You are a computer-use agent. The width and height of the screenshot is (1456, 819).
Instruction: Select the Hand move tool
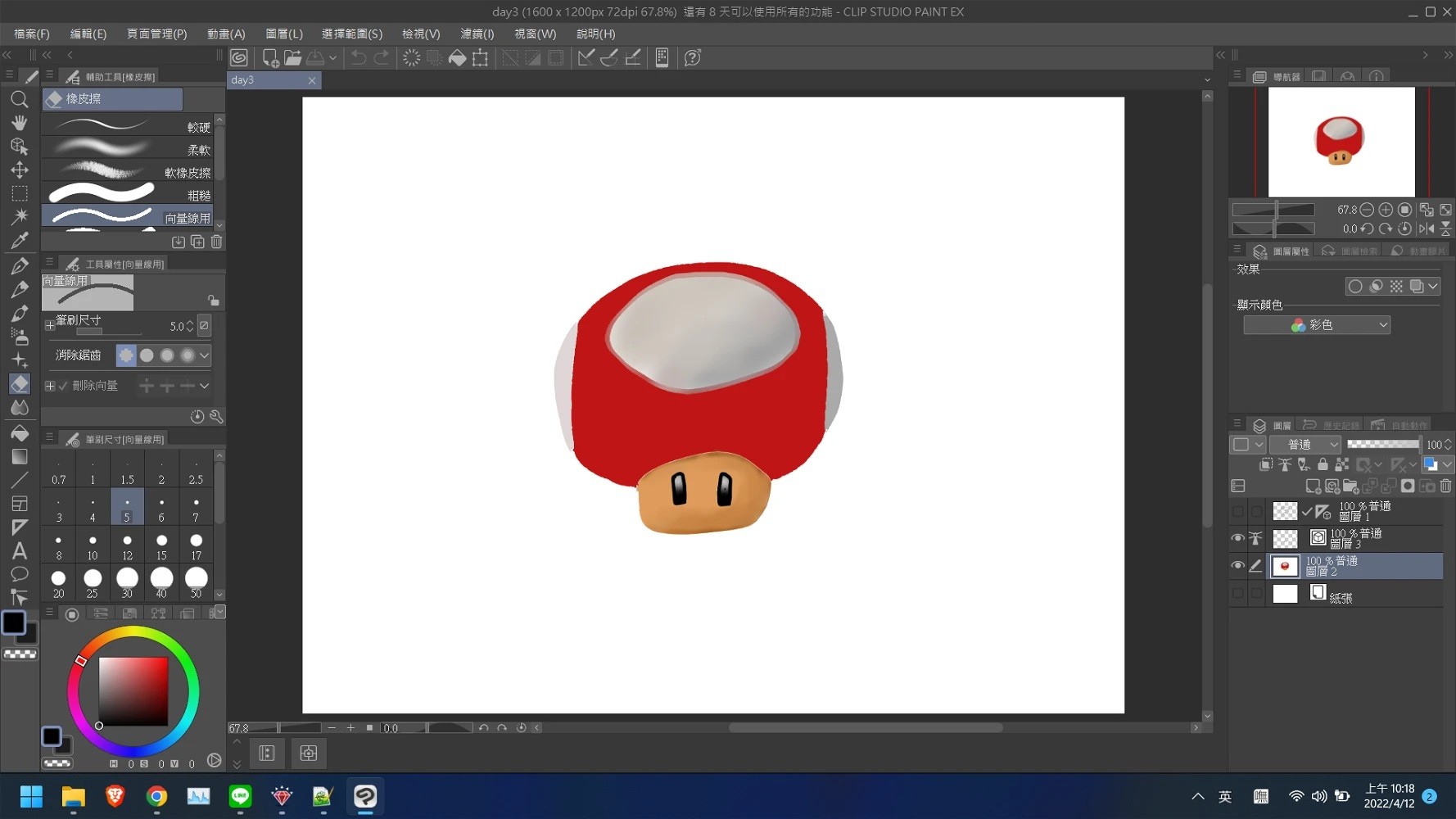coord(20,123)
